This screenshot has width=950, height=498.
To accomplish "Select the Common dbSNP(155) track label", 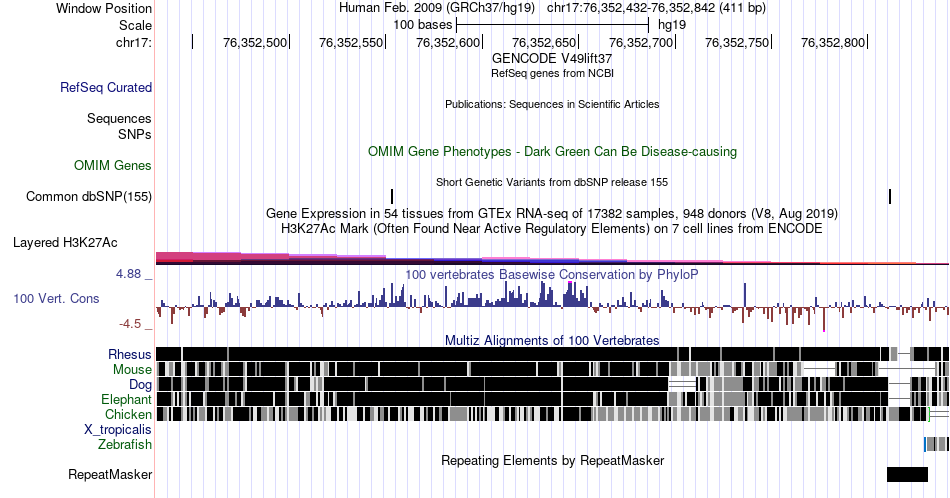I will pos(89,196).
